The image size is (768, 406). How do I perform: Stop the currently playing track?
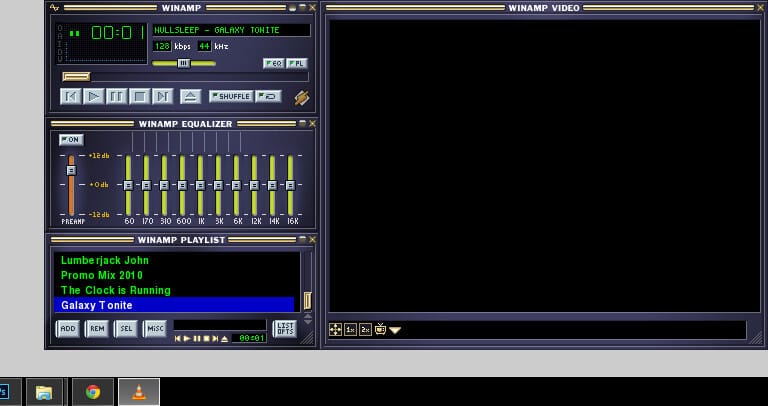tap(139, 97)
